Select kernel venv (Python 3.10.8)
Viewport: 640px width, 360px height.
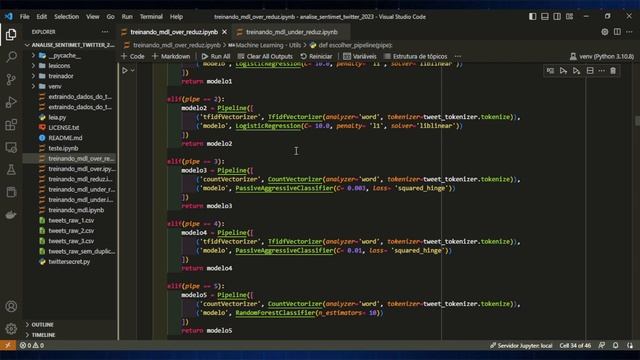point(602,56)
